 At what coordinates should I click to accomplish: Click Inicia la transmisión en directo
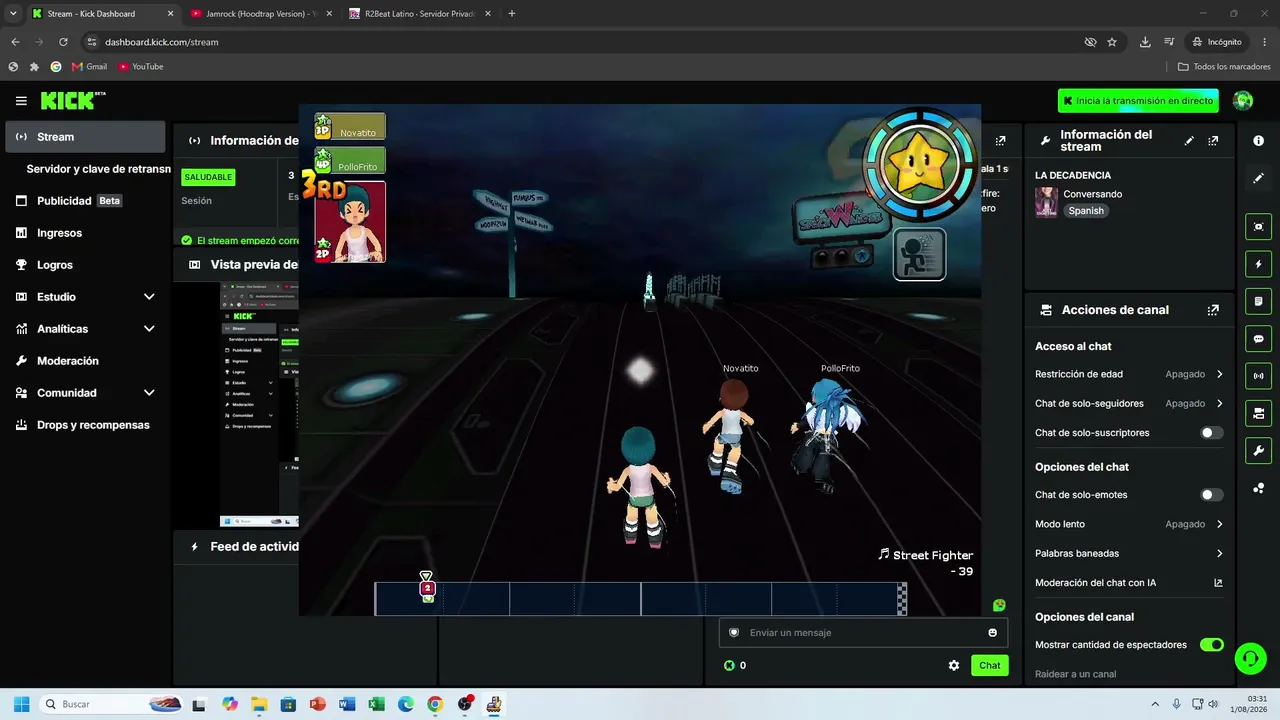(1138, 101)
